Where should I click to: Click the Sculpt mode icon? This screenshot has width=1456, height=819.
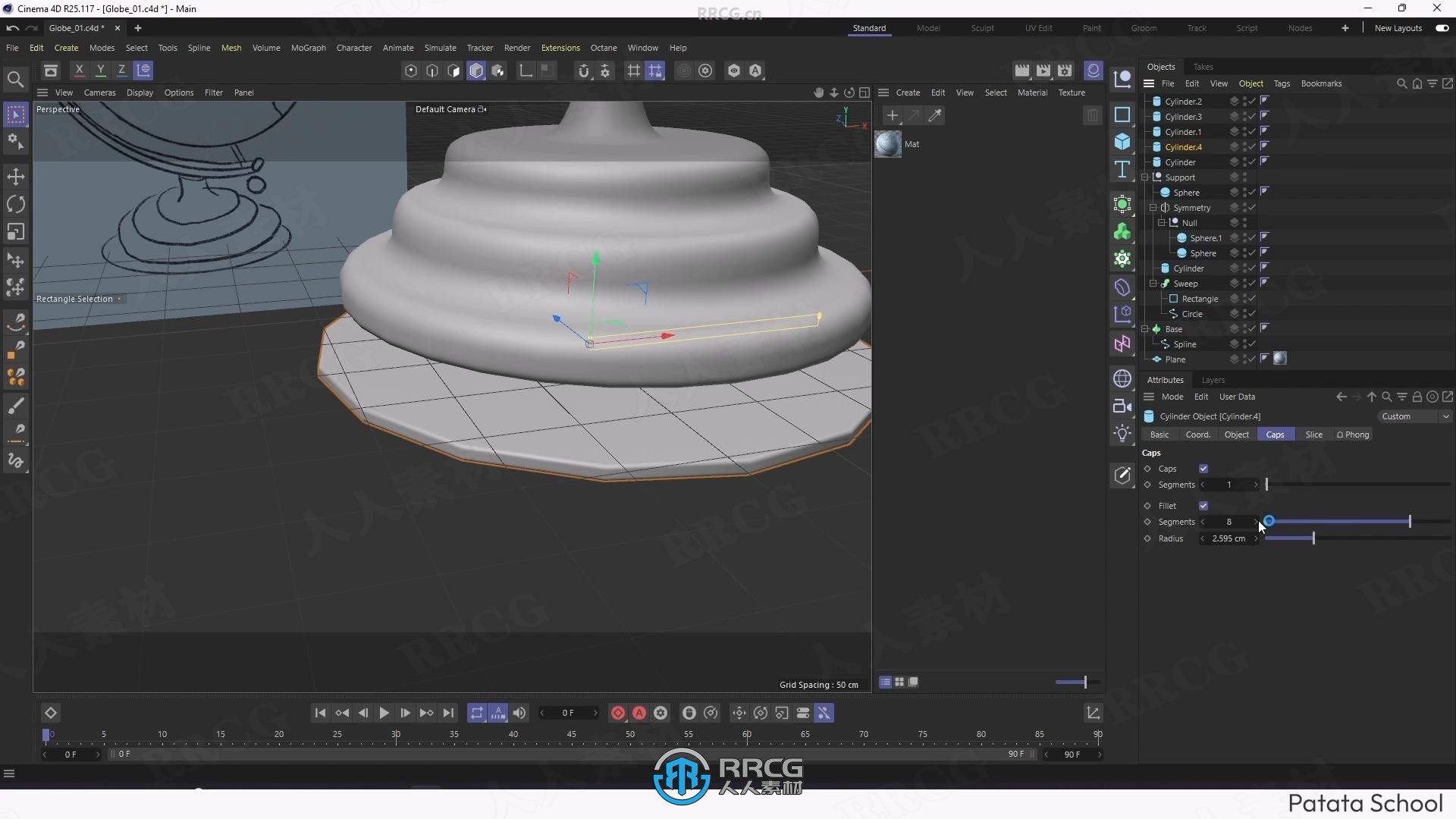[x=981, y=27]
